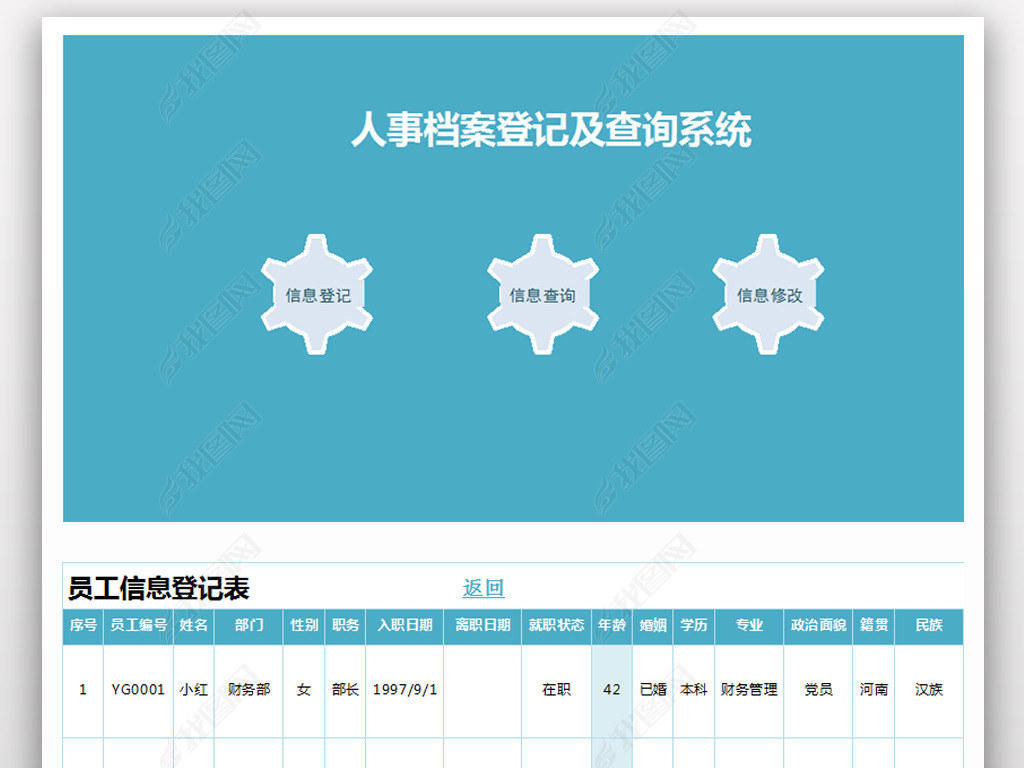Click the hire date cell 1997/9/1

[404, 689]
